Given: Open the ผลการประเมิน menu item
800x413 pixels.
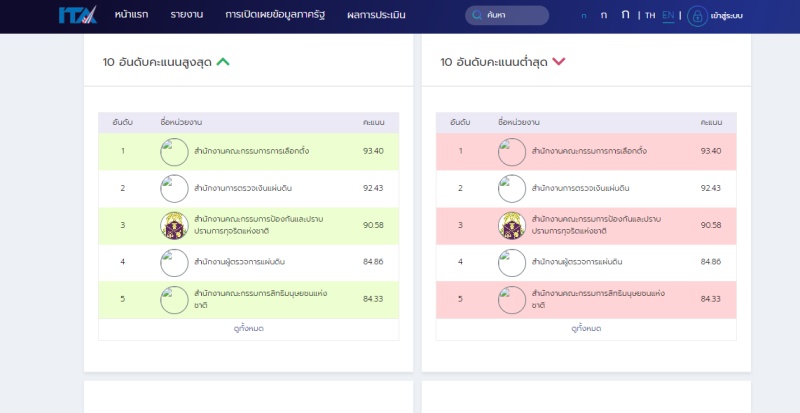Looking at the screenshot, I should click(376, 16).
